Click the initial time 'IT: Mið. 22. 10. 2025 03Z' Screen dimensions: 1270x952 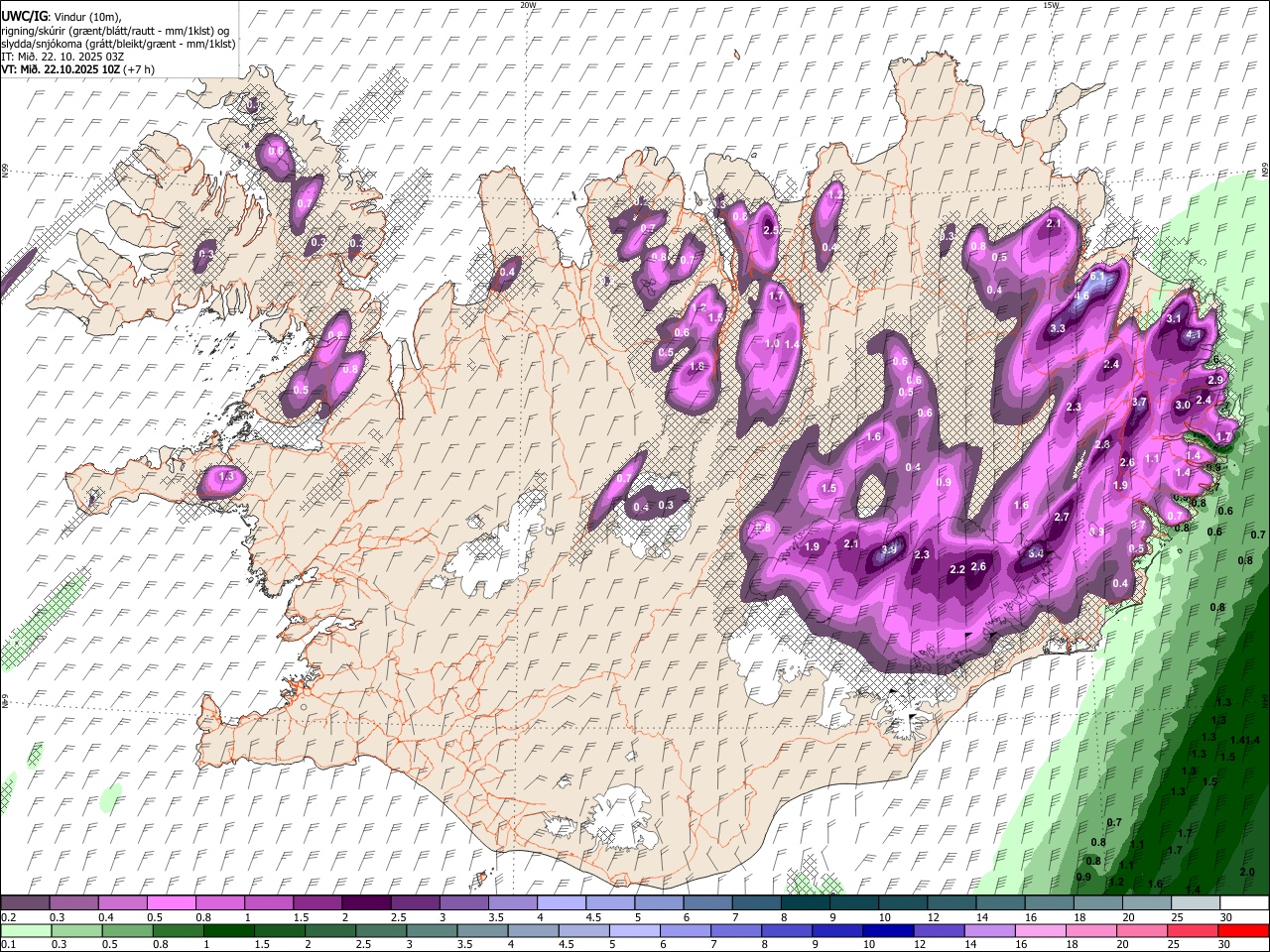(x=62, y=57)
